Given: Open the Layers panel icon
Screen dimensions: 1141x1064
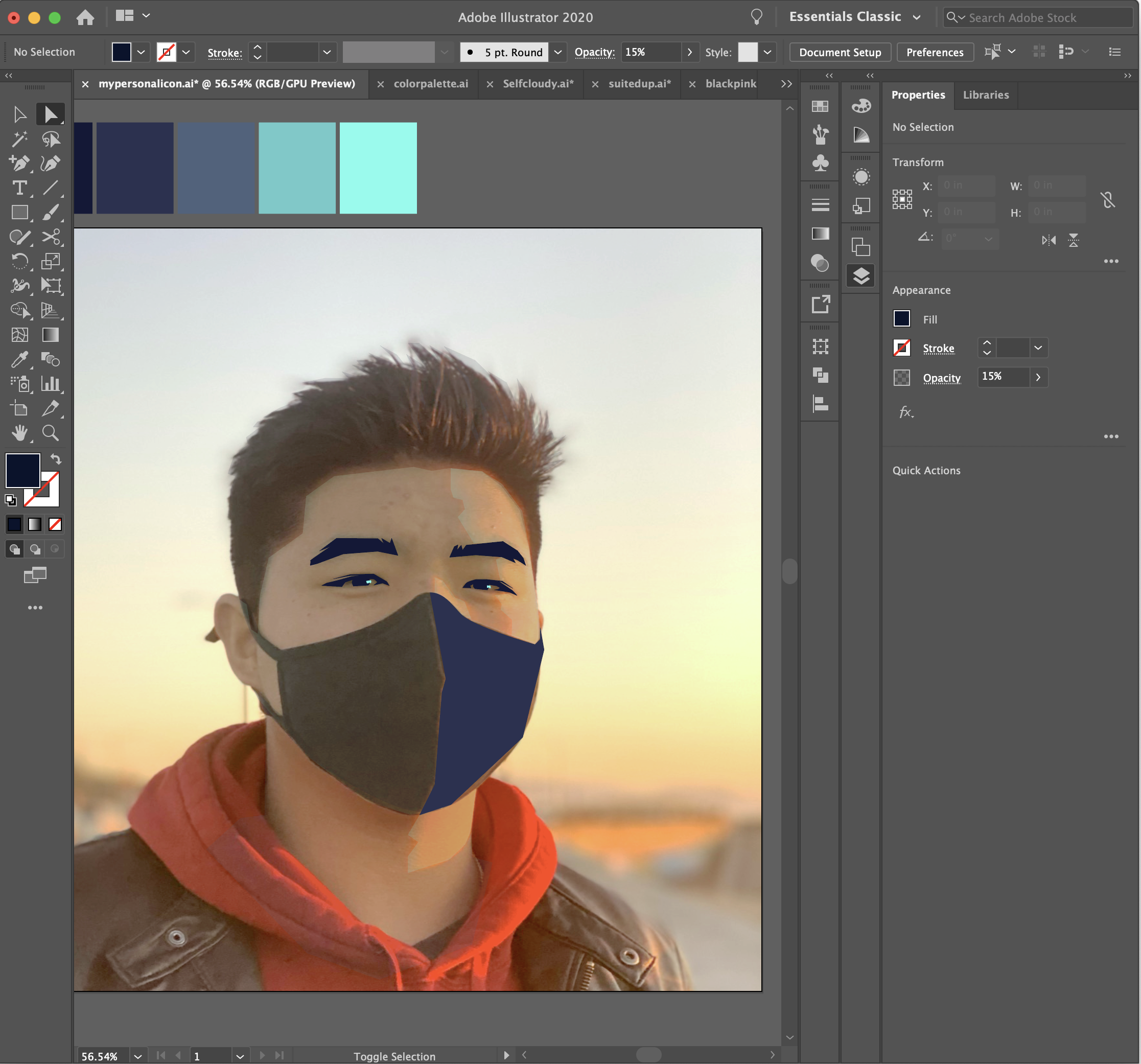Looking at the screenshot, I should click(861, 276).
